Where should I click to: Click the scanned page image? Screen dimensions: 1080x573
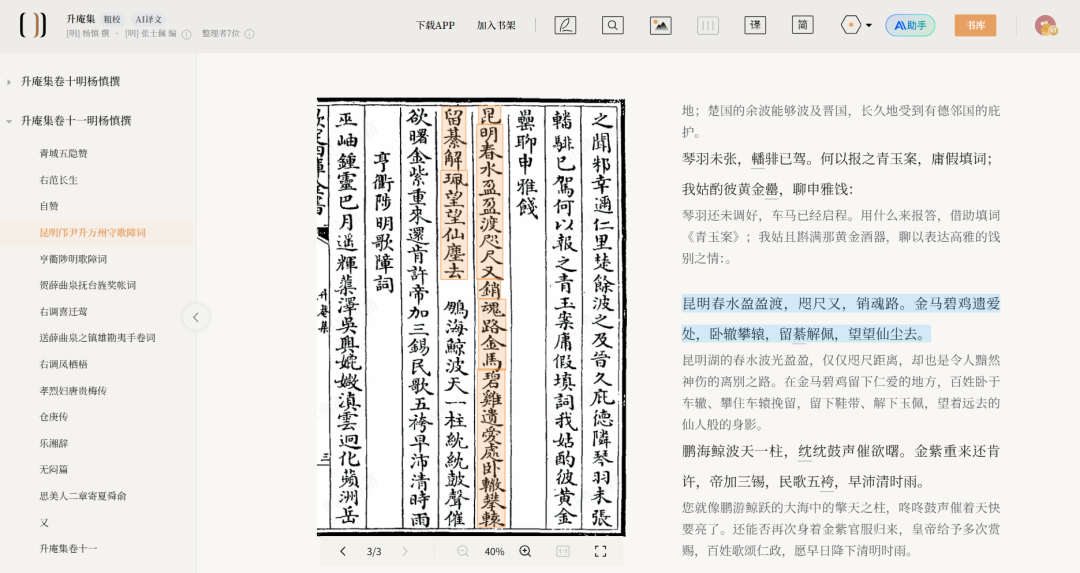(x=470, y=317)
